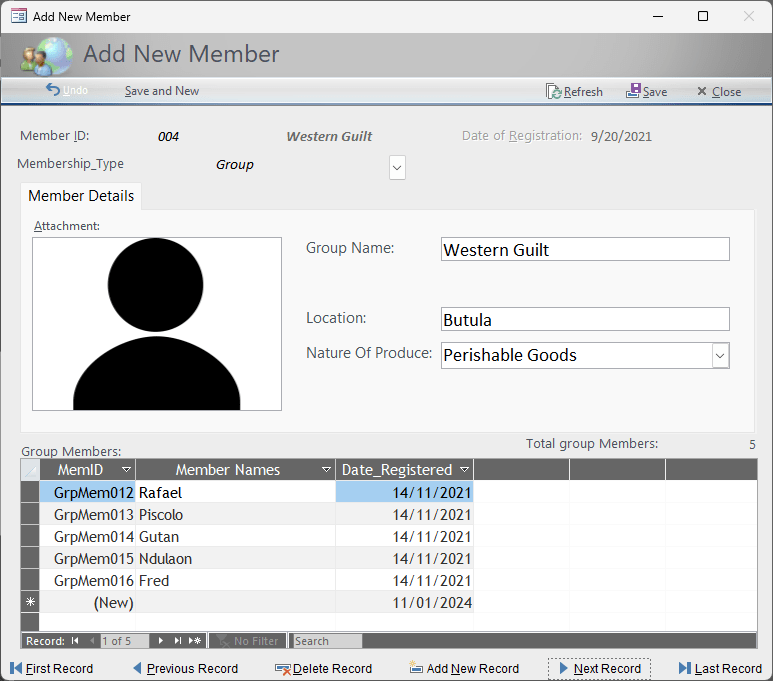Click the Previous Record button label
The image size is (773, 681).
[192, 669]
